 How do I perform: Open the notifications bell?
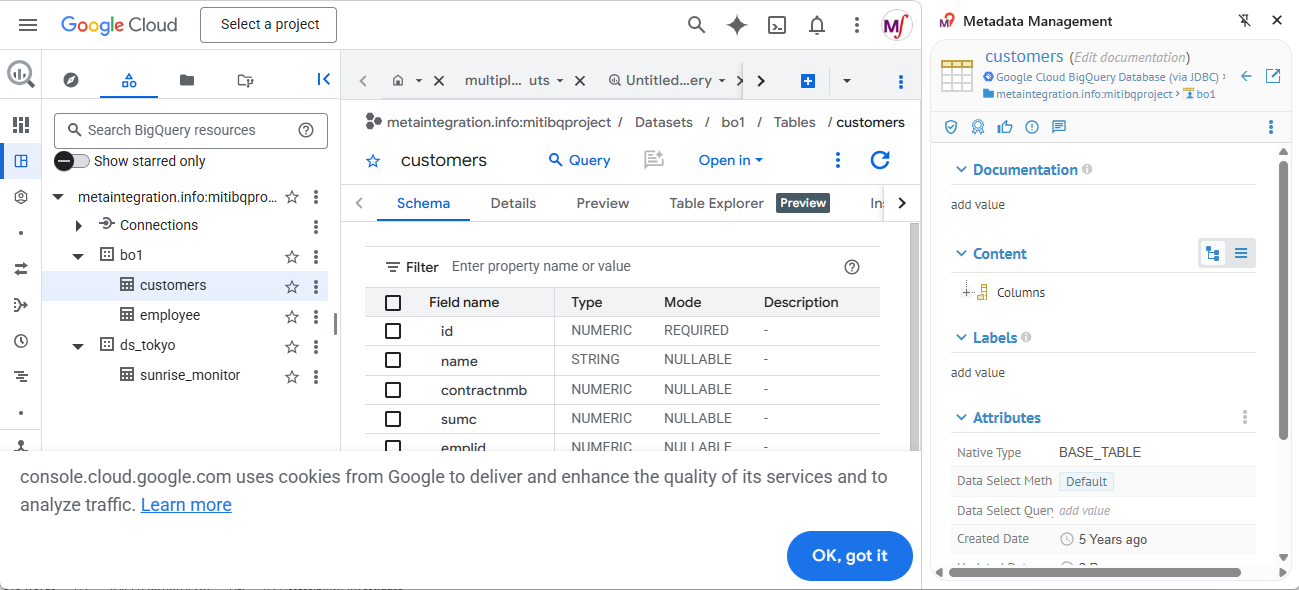coord(817,25)
